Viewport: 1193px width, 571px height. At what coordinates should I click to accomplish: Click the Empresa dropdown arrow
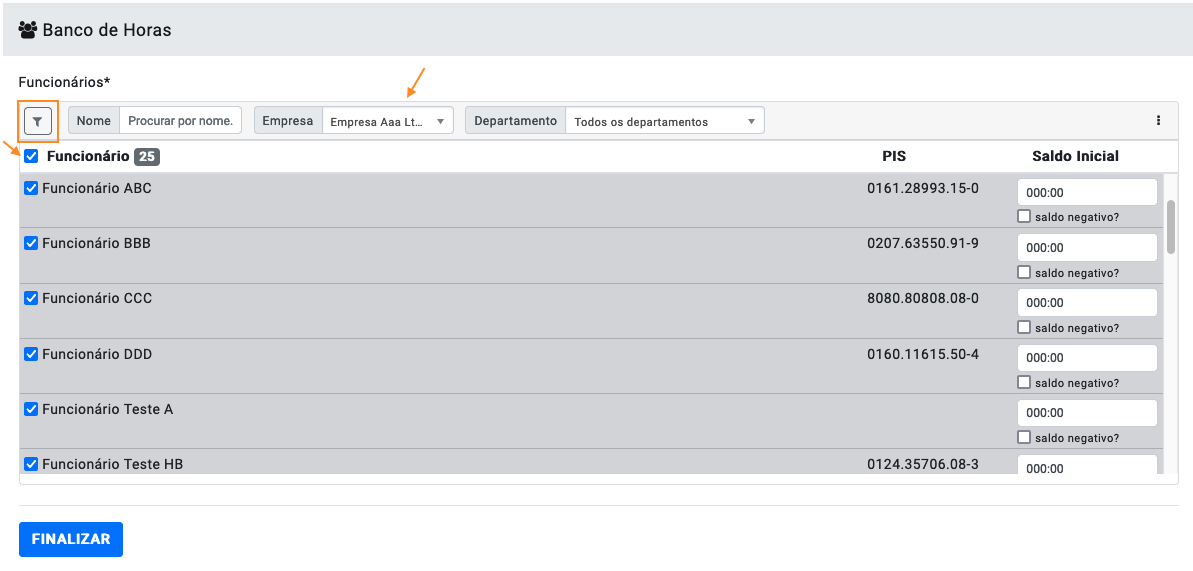click(440, 122)
